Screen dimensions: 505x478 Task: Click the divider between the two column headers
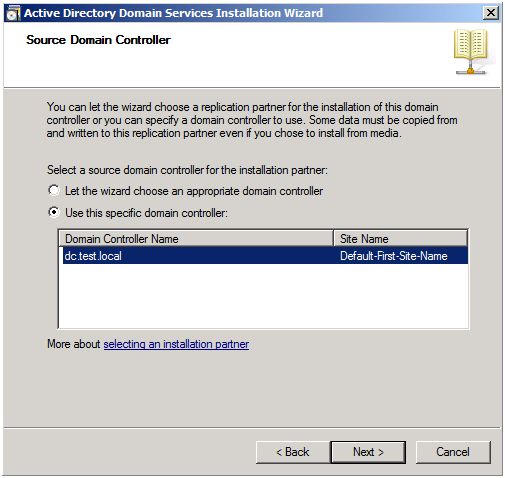click(x=333, y=239)
